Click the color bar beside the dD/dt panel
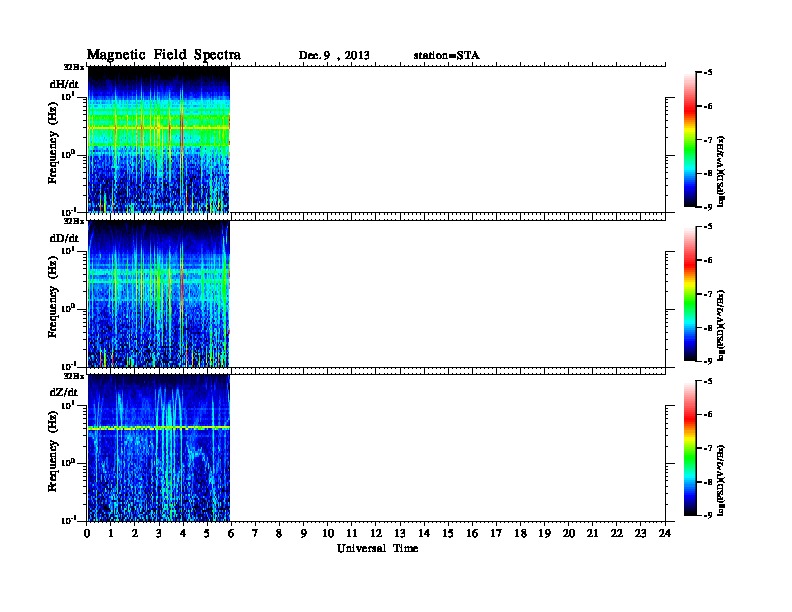This screenshot has height=612, width=792. 690,294
